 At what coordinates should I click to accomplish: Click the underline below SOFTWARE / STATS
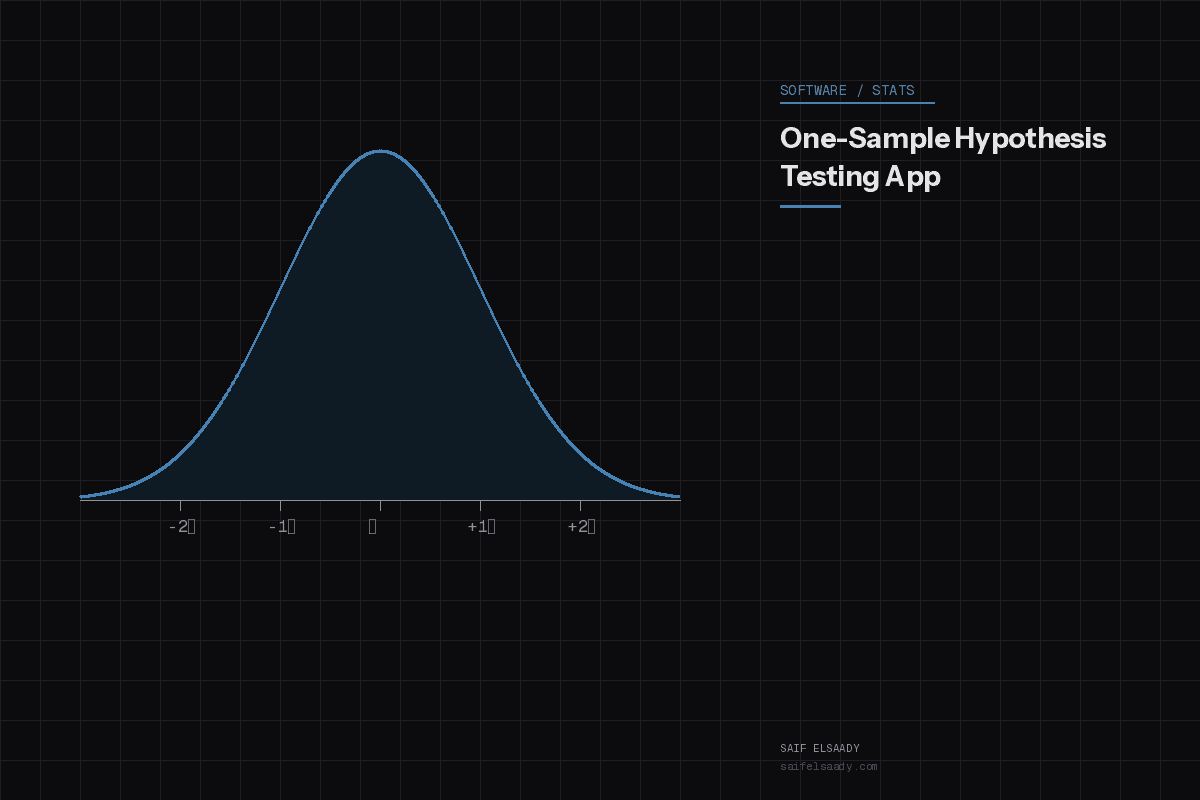point(857,101)
